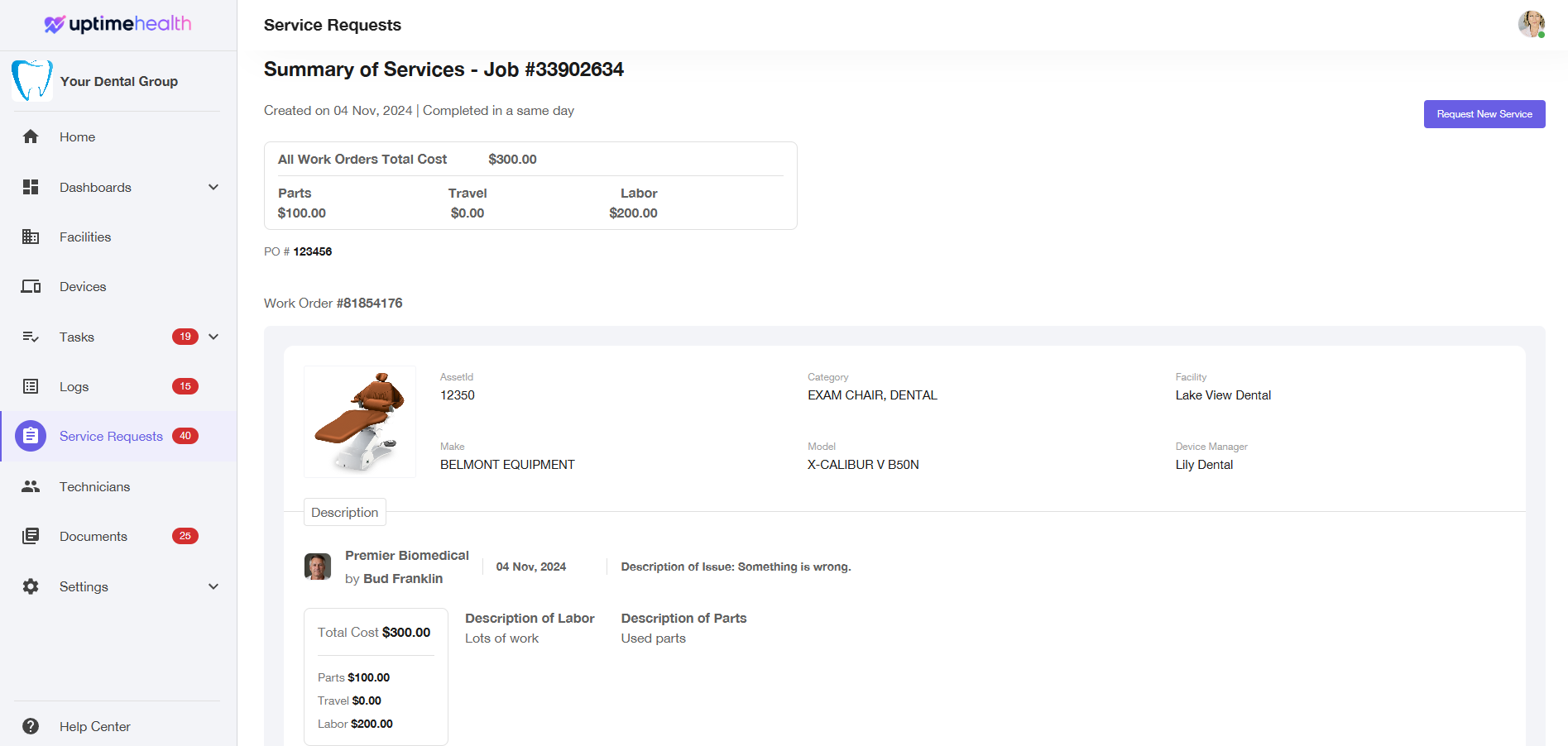This screenshot has height=746, width=1568.
Task: Click the Tasks notification count badge
Action: [185, 337]
